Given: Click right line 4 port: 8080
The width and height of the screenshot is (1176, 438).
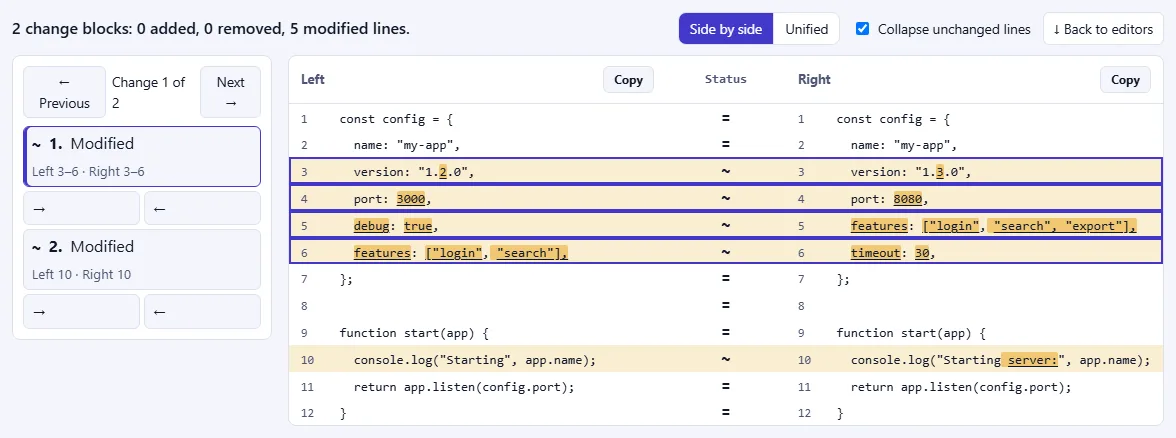Looking at the screenshot, I should (x=890, y=200).
